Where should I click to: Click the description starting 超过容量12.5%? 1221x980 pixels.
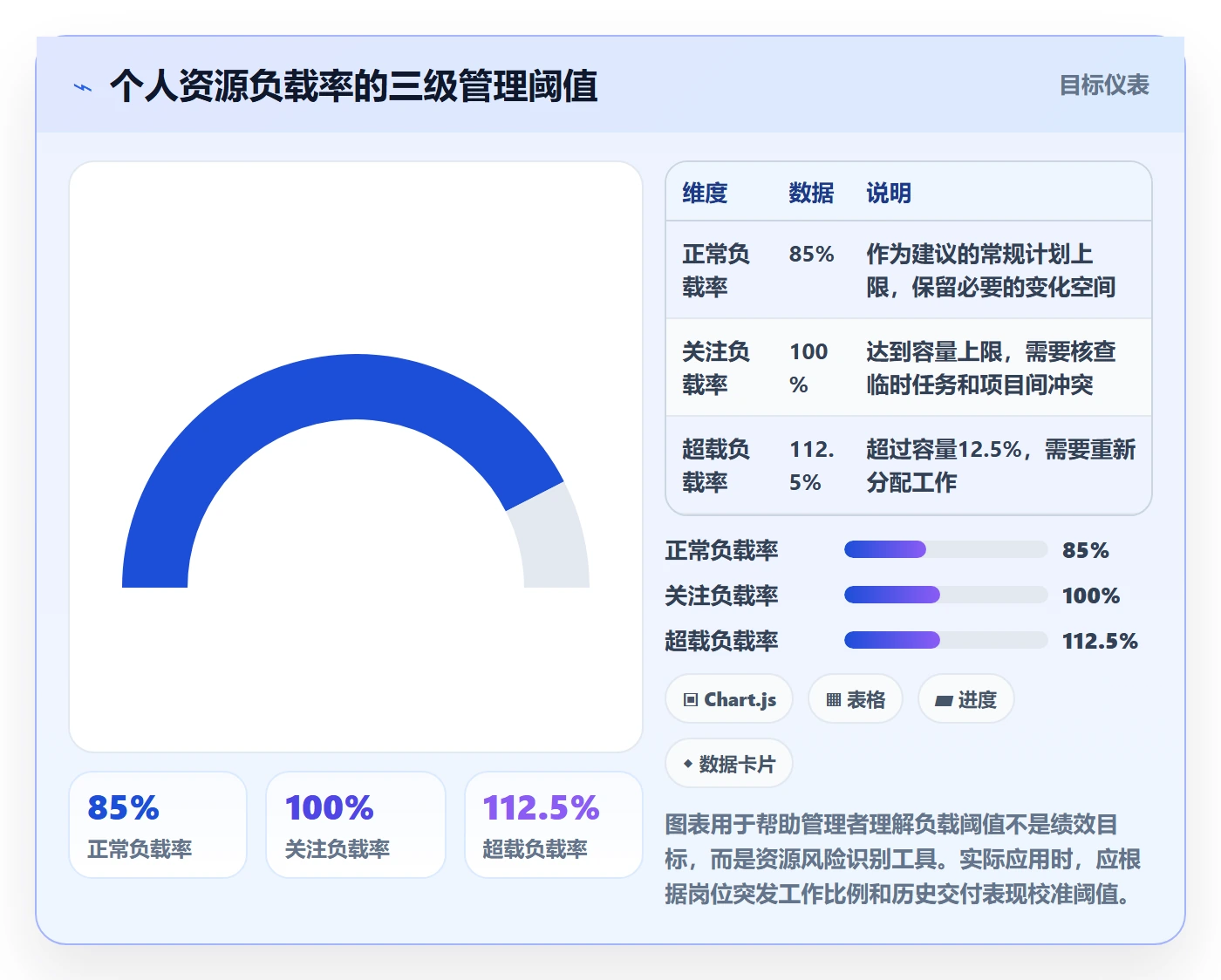tap(1000, 466)
